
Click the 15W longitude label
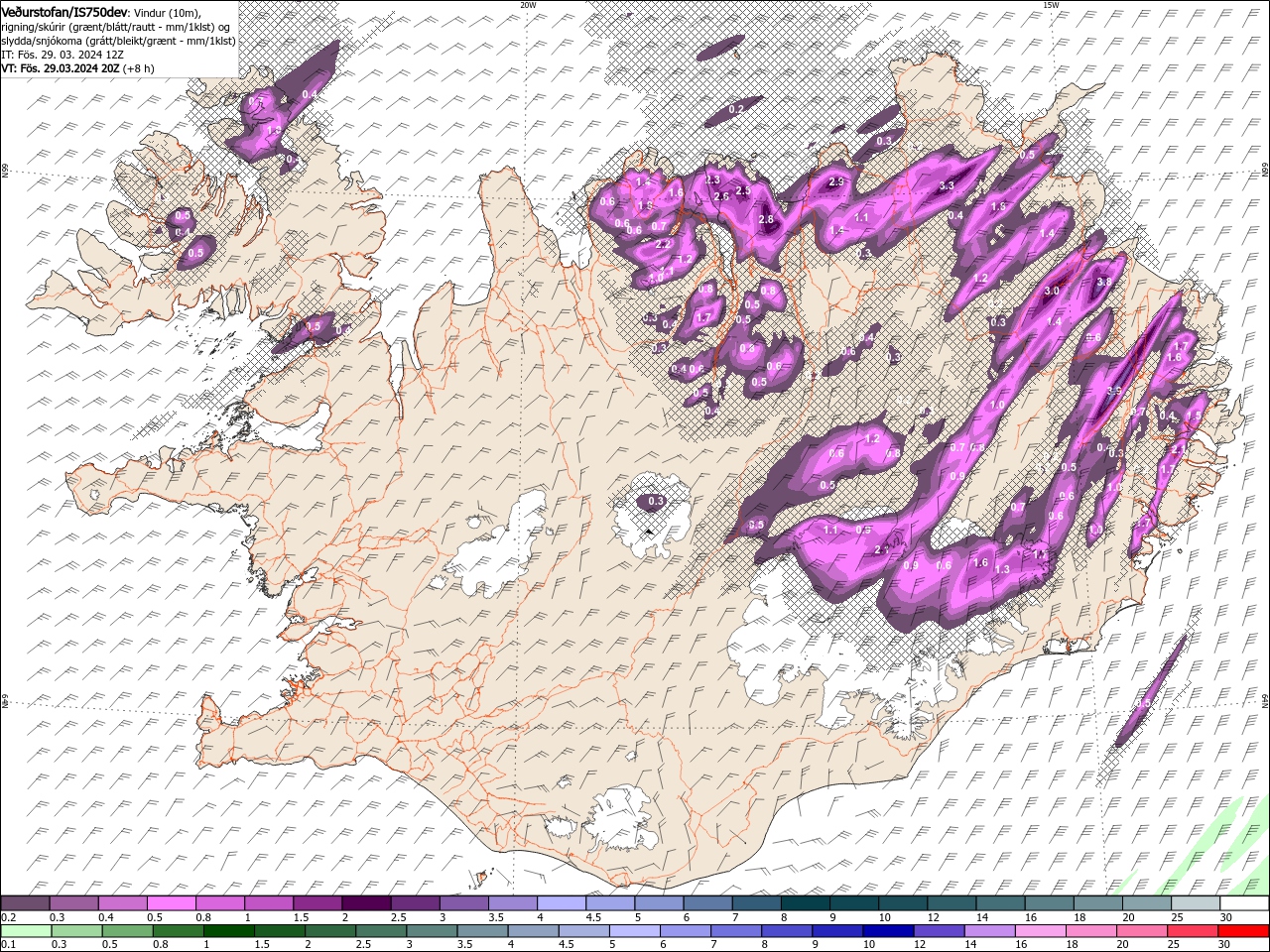click(1051, 5)
